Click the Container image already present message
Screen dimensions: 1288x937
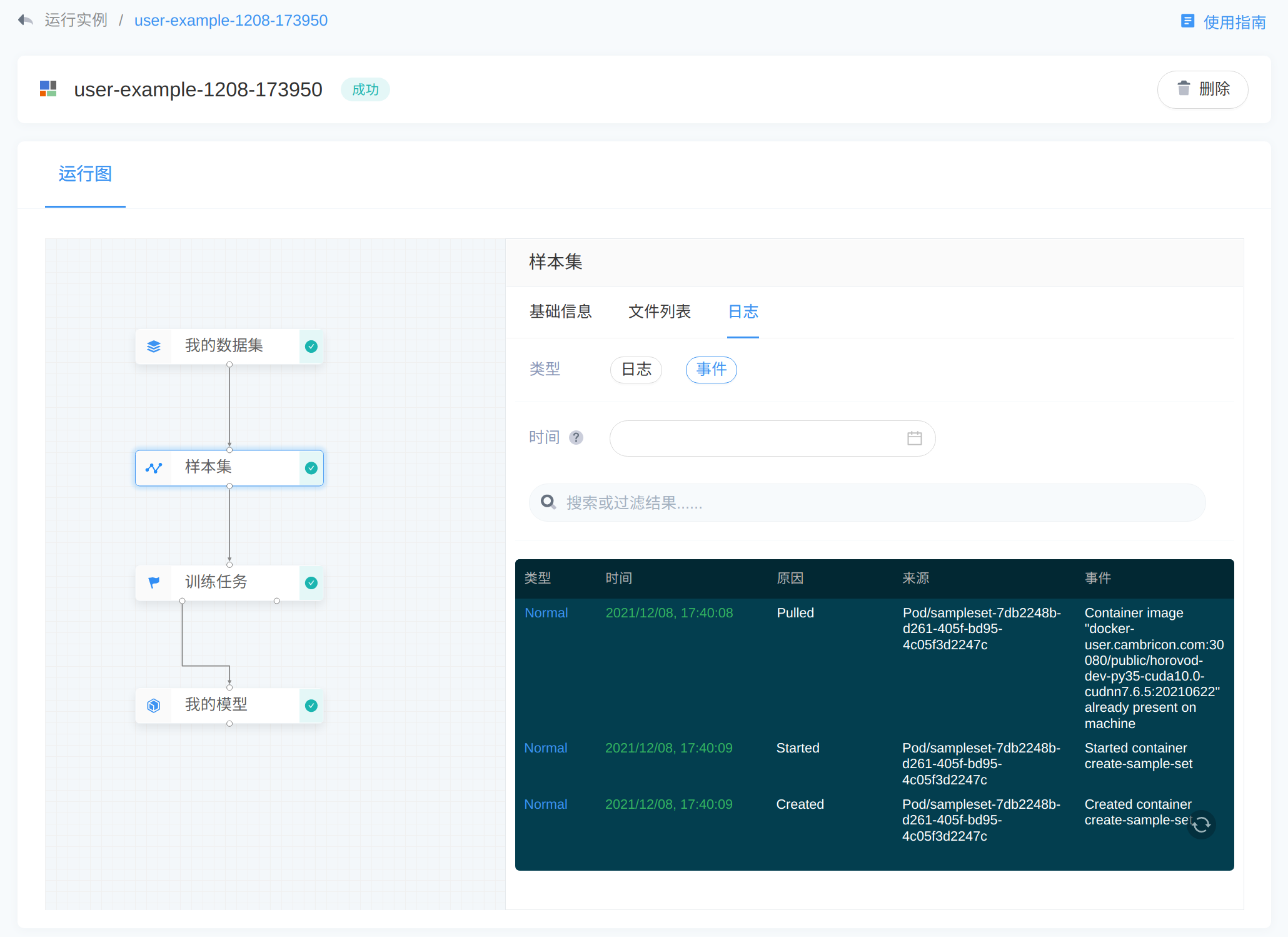1154,668
